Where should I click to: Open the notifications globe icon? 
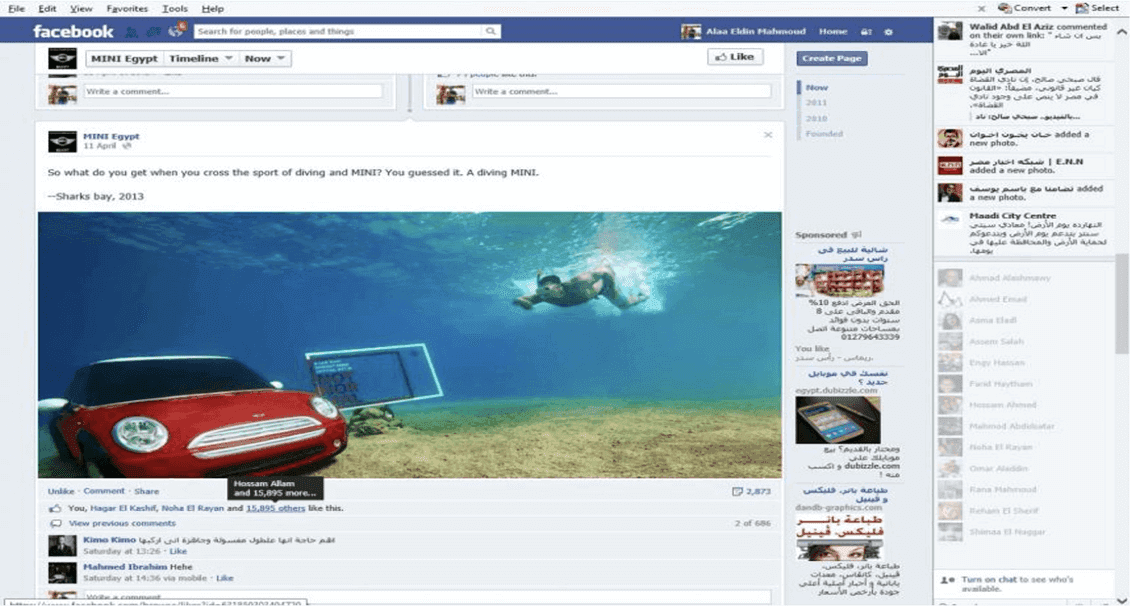177,30
